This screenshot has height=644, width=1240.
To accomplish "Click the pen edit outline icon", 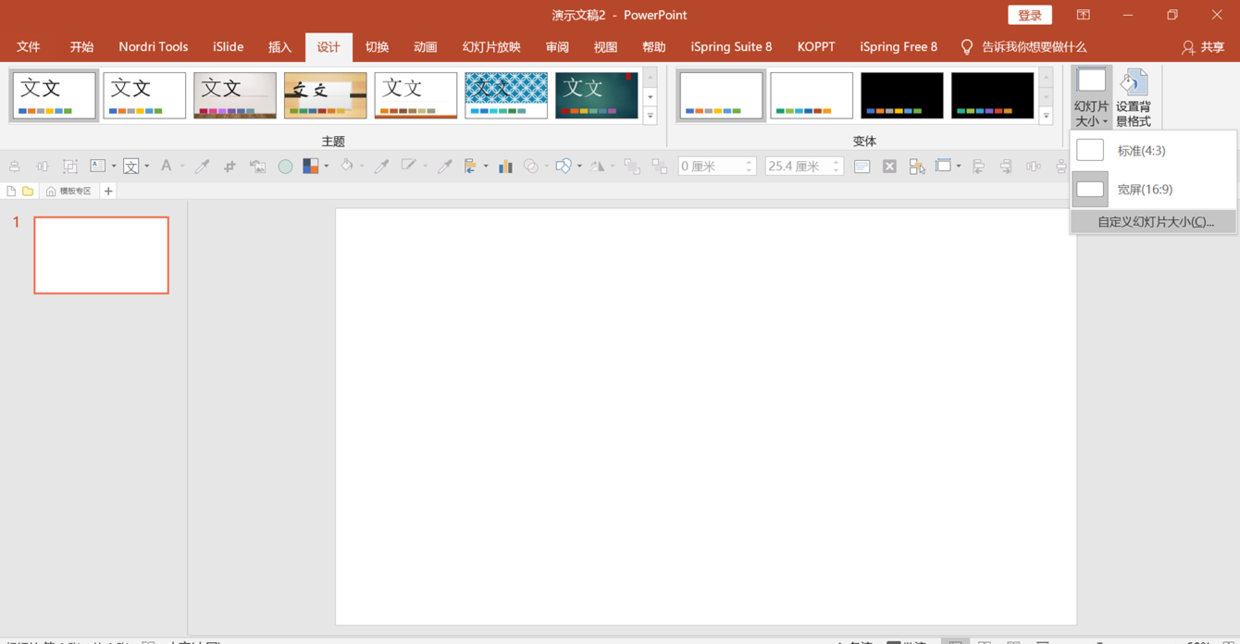I will [x=409, y=166].
